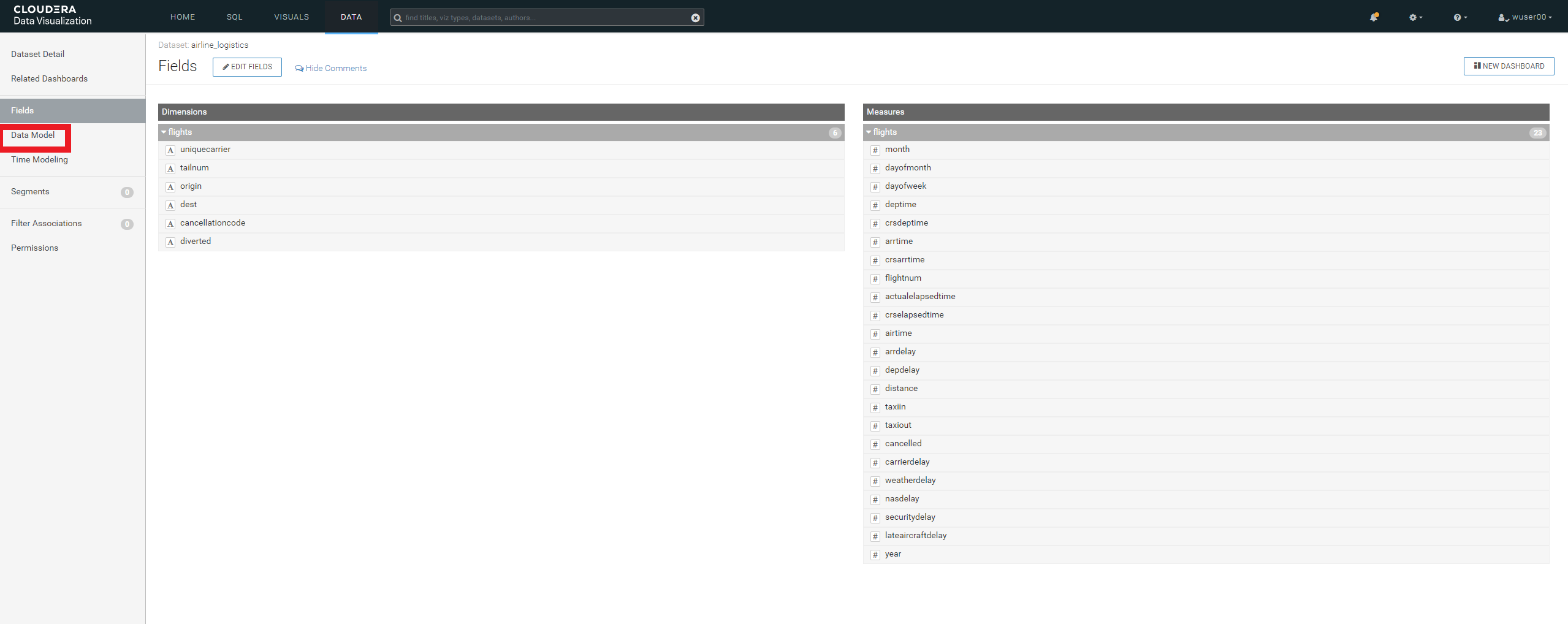Click the string type icon for cancellationcode

(x=170, y=224)
